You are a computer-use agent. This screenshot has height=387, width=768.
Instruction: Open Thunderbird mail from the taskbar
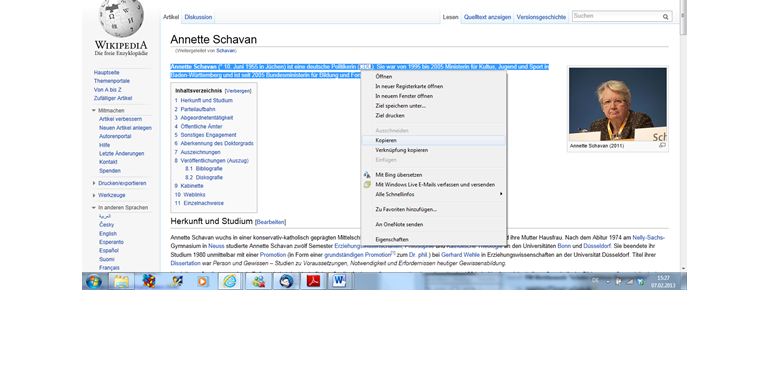(286, 281)
